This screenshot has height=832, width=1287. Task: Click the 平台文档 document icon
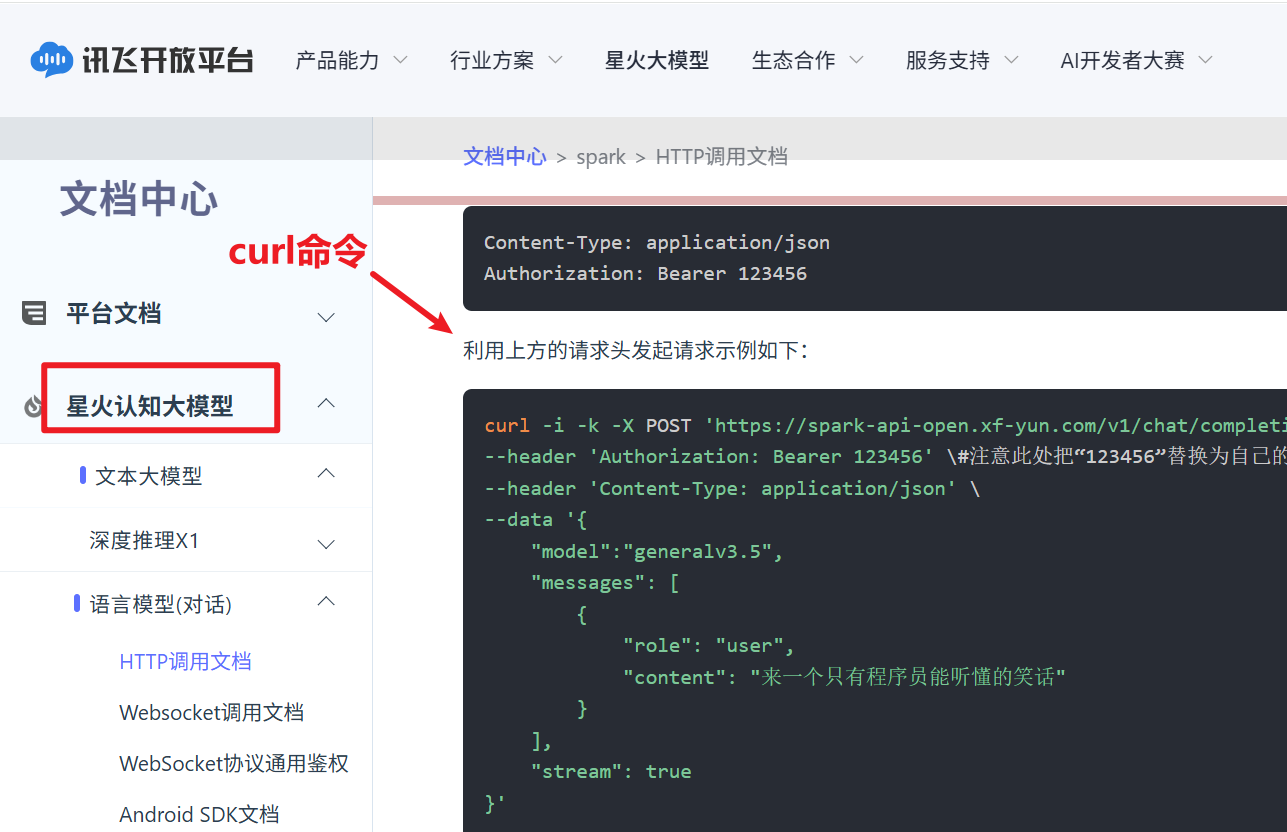pos(34,314)
